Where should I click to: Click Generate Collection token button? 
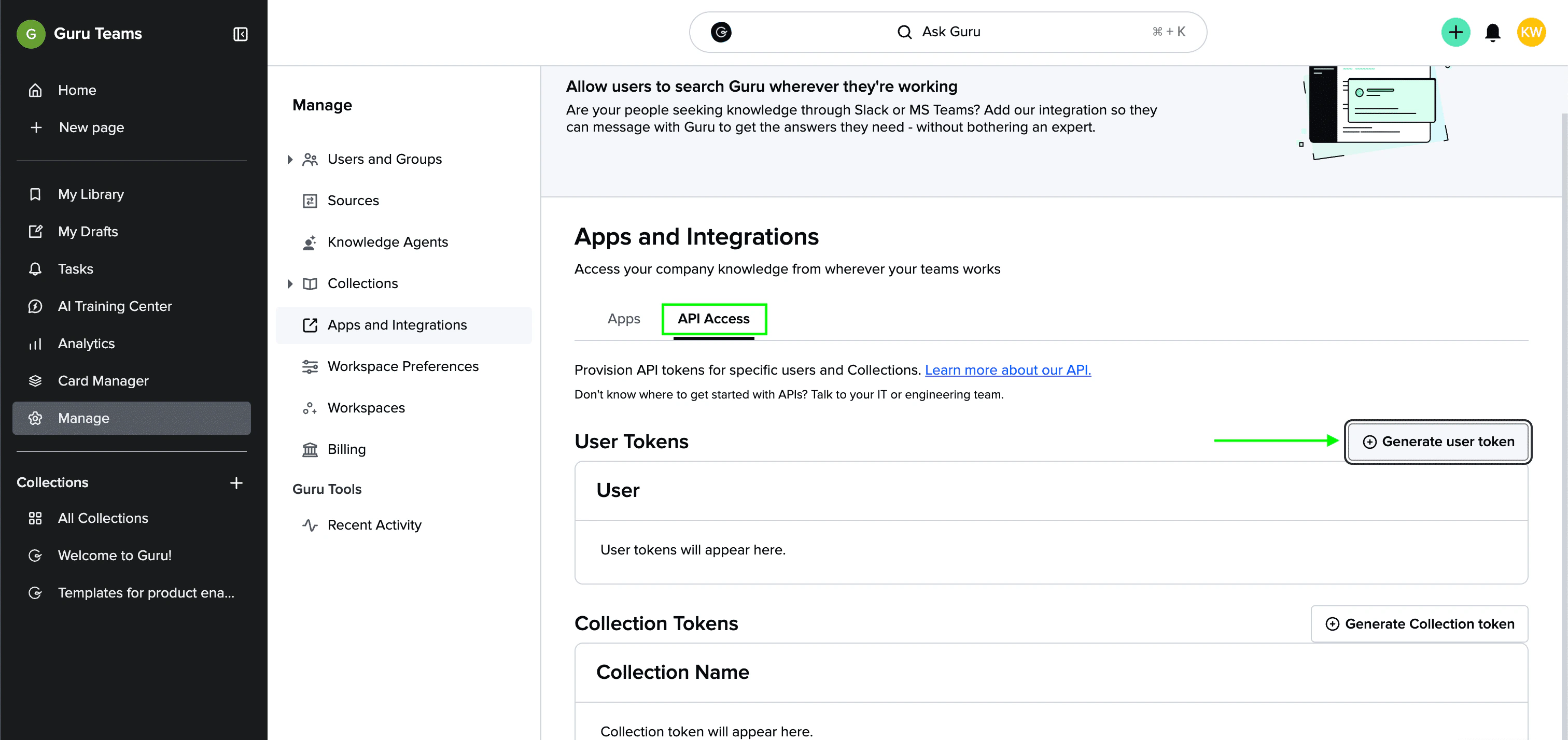(x=1420, y=624)
